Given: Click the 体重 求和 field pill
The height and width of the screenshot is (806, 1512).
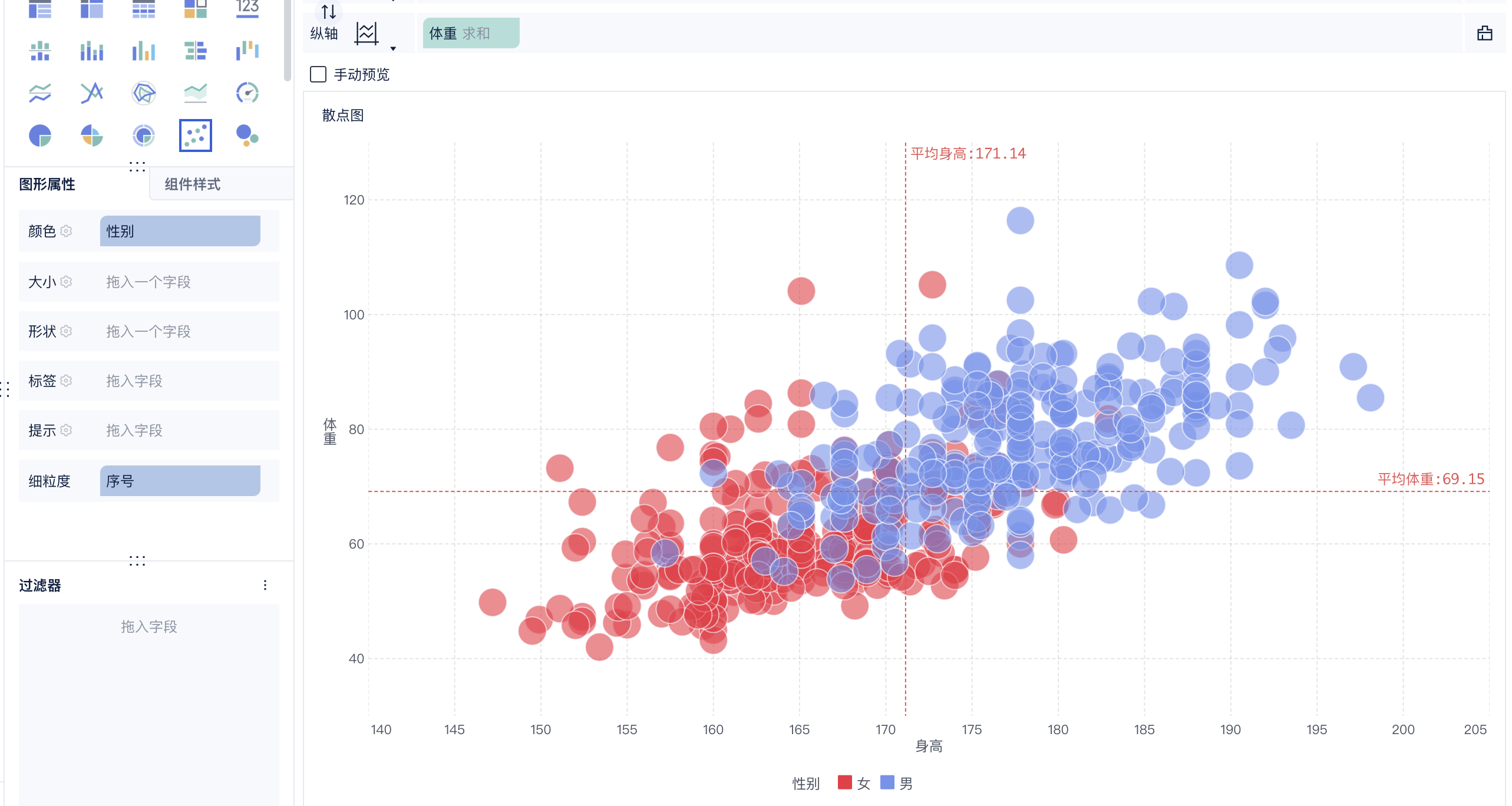Looking at the screenshot, I should [x=470, y=33].
